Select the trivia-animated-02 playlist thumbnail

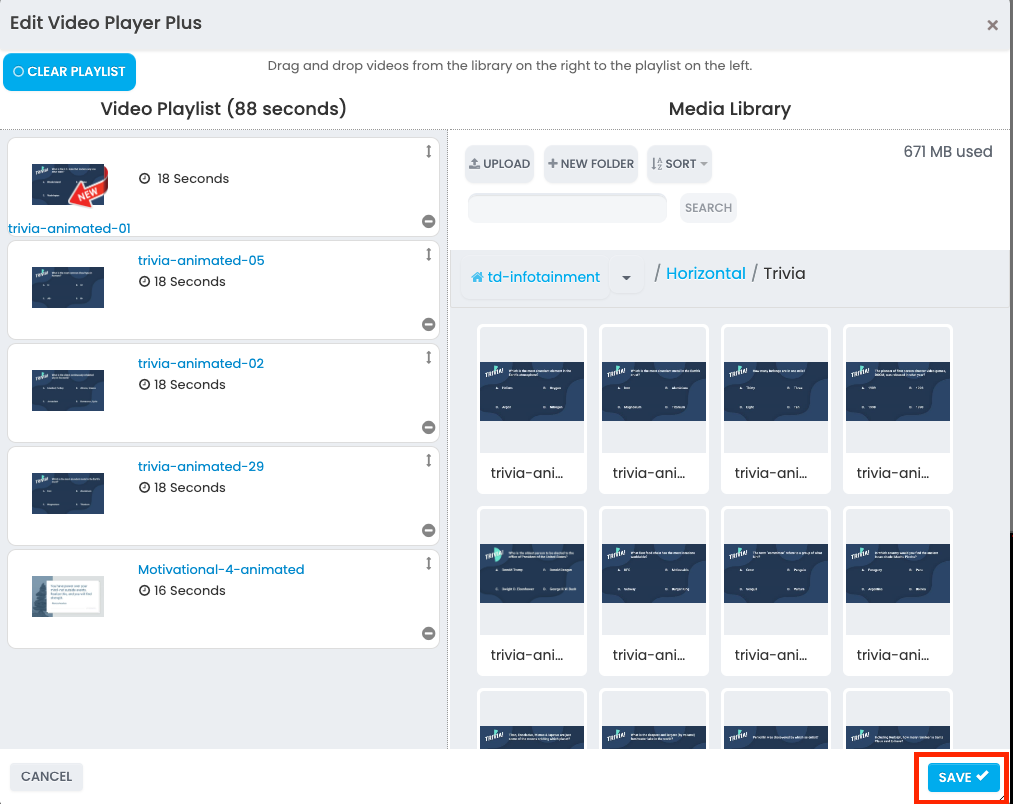(68, 390)
